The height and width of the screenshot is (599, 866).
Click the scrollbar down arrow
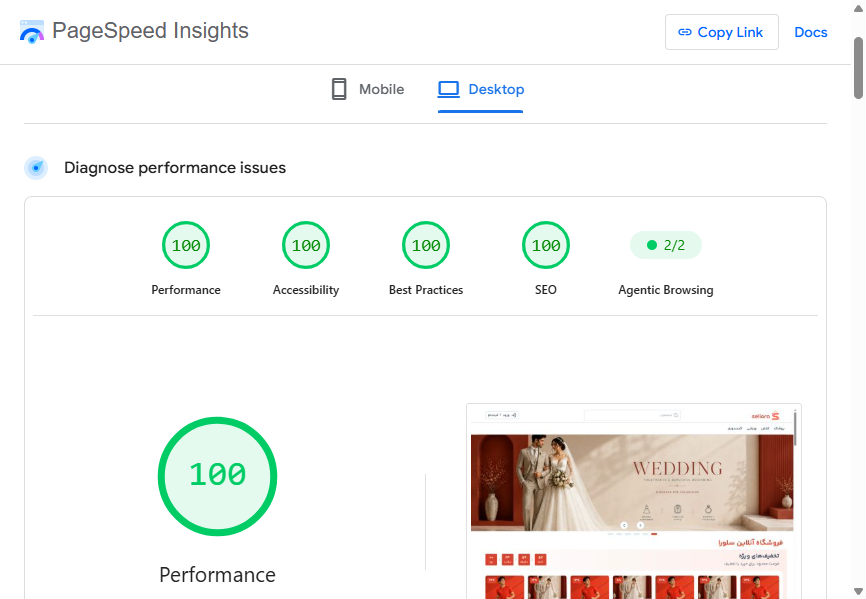pyautogui.click(x=858, y=591)
